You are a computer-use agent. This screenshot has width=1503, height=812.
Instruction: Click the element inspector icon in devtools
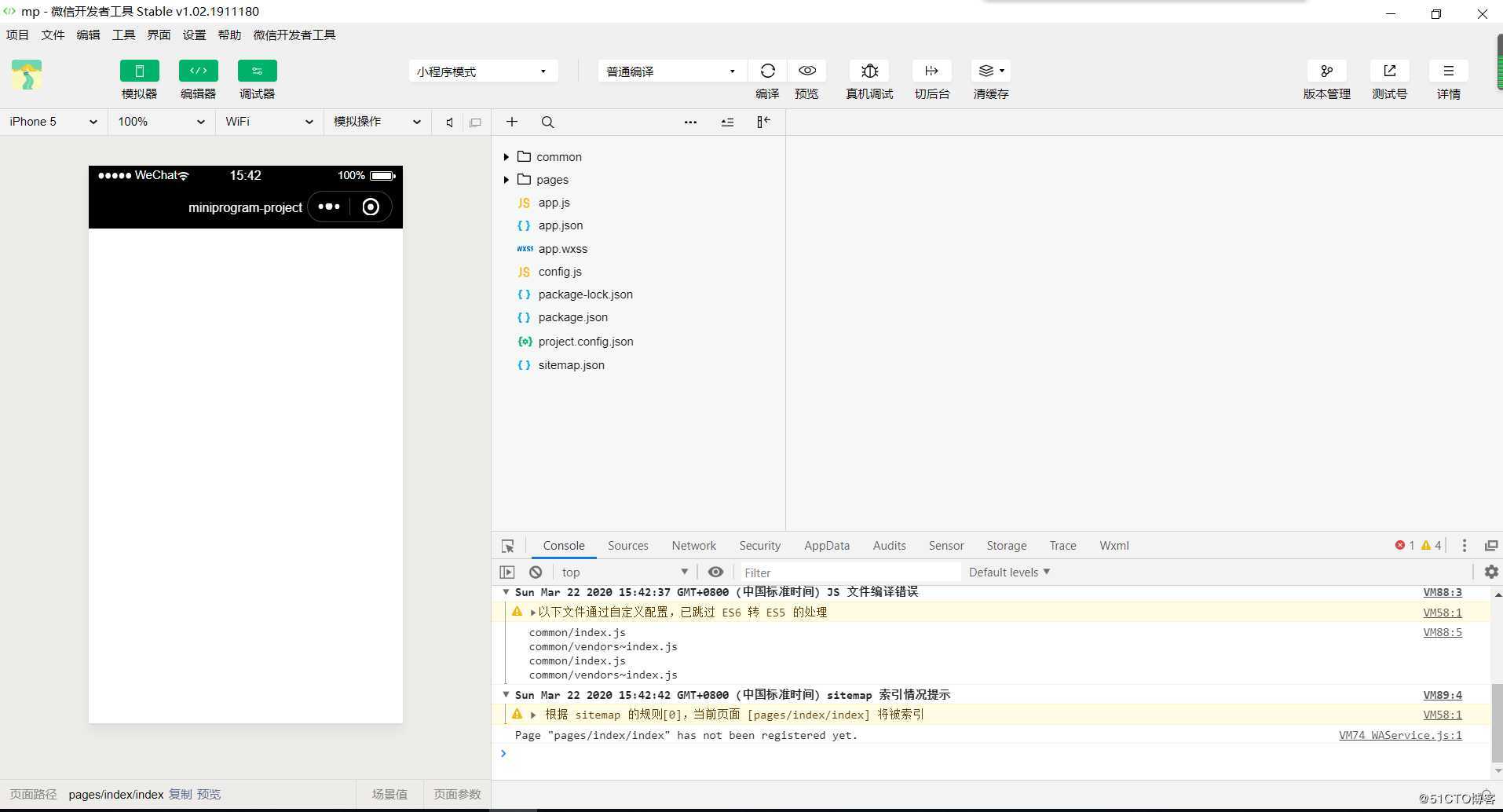click(508, 546)
